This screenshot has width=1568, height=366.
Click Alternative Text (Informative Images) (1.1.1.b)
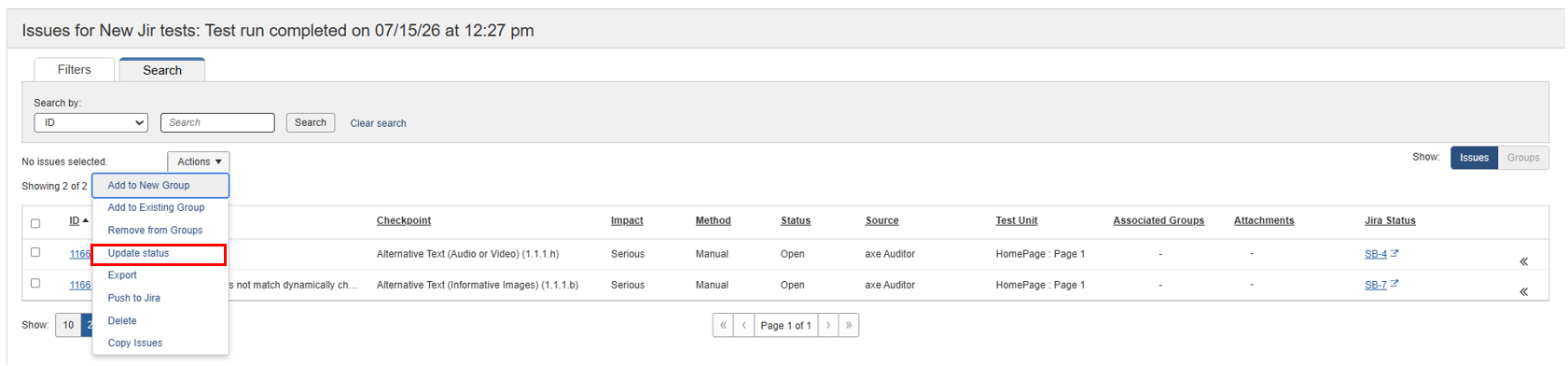478,285
